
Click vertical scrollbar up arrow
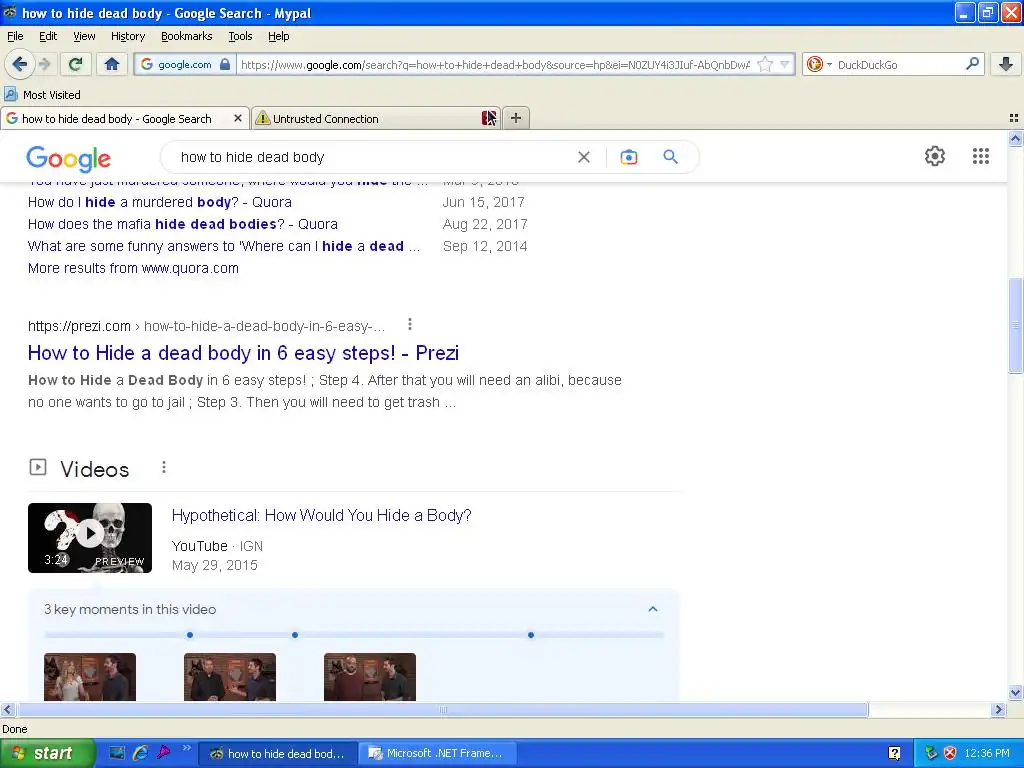click(x=1015, y=138)
